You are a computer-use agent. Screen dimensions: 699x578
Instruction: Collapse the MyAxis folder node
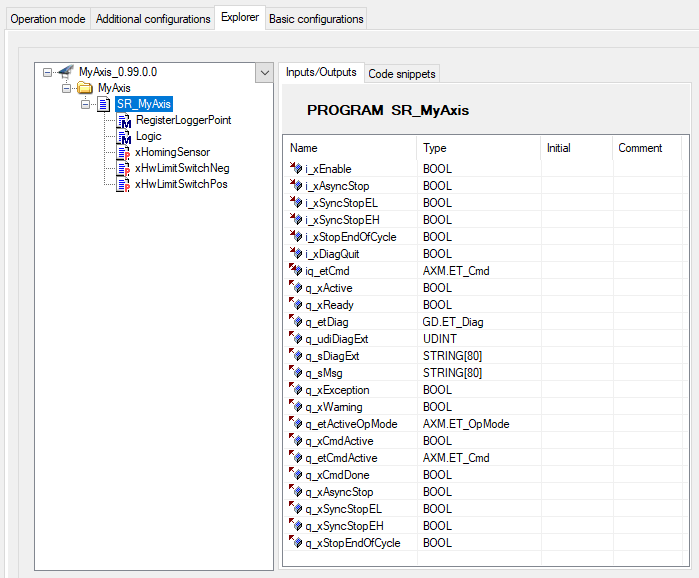click(x=66, y=88)
